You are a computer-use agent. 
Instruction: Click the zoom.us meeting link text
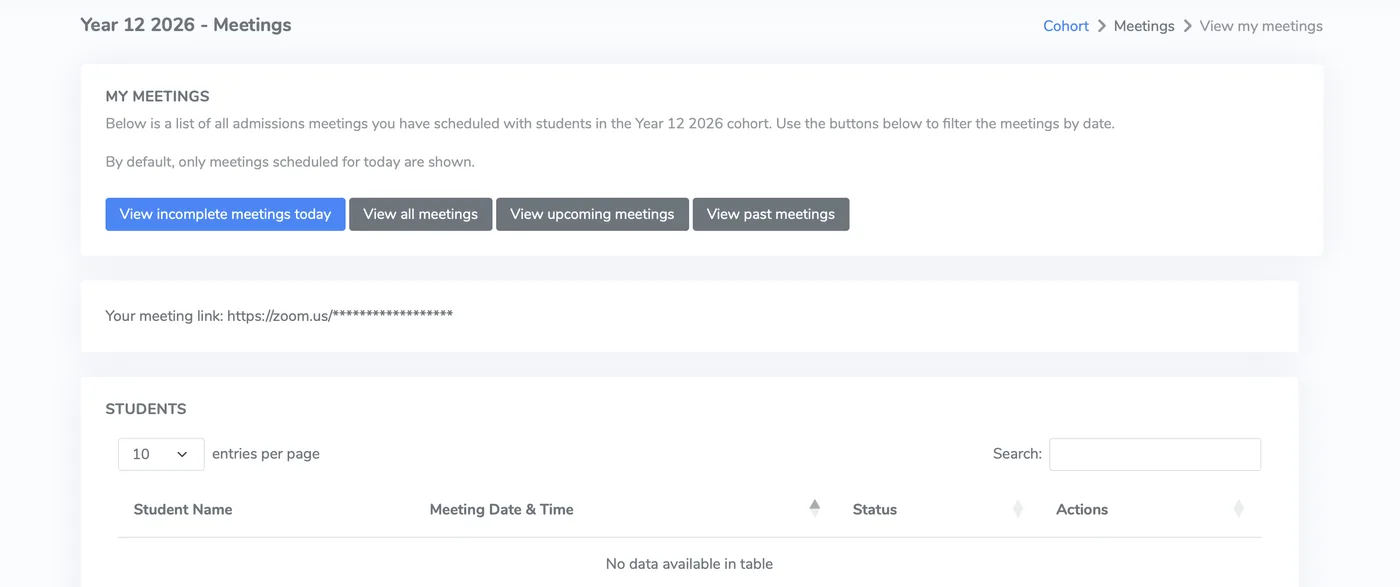(x=340, y=315)
